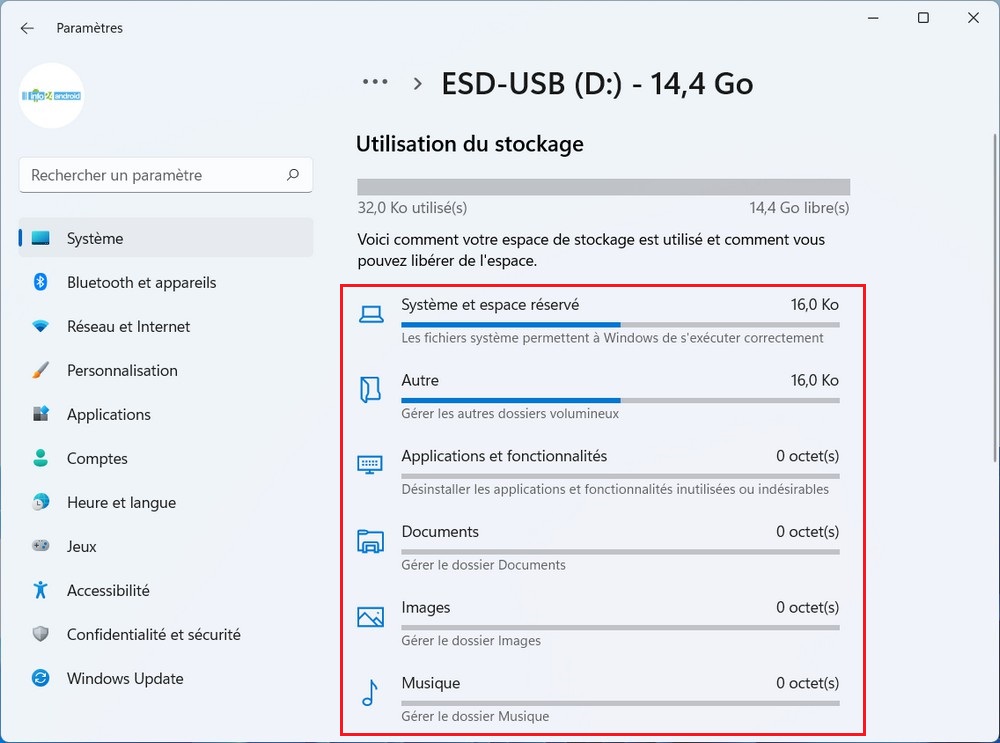Open Accessibilité settings
1000x743 pixels.
tap(166, 590)
